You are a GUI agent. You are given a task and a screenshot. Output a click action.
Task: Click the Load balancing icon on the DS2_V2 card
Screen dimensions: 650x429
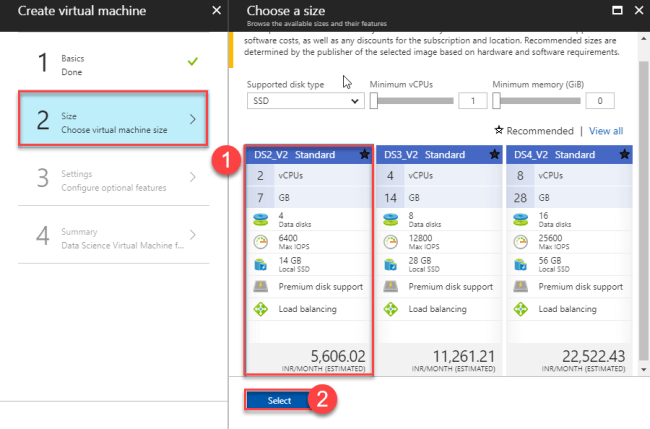tap(261, 309)
